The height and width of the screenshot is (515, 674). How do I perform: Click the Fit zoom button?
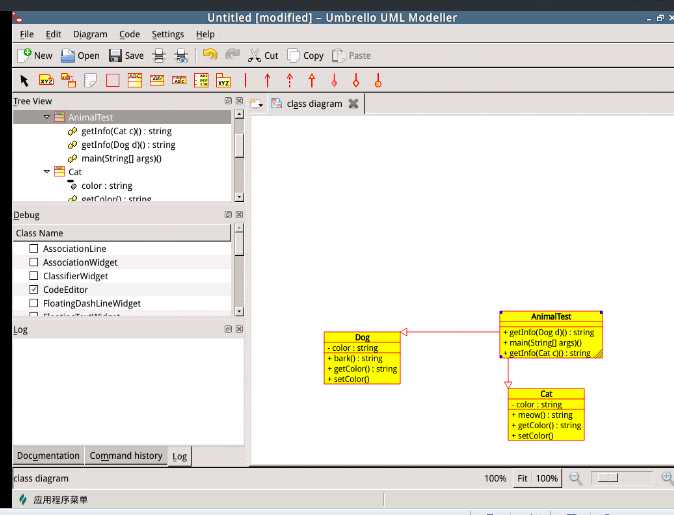click(x=522, y=478)
